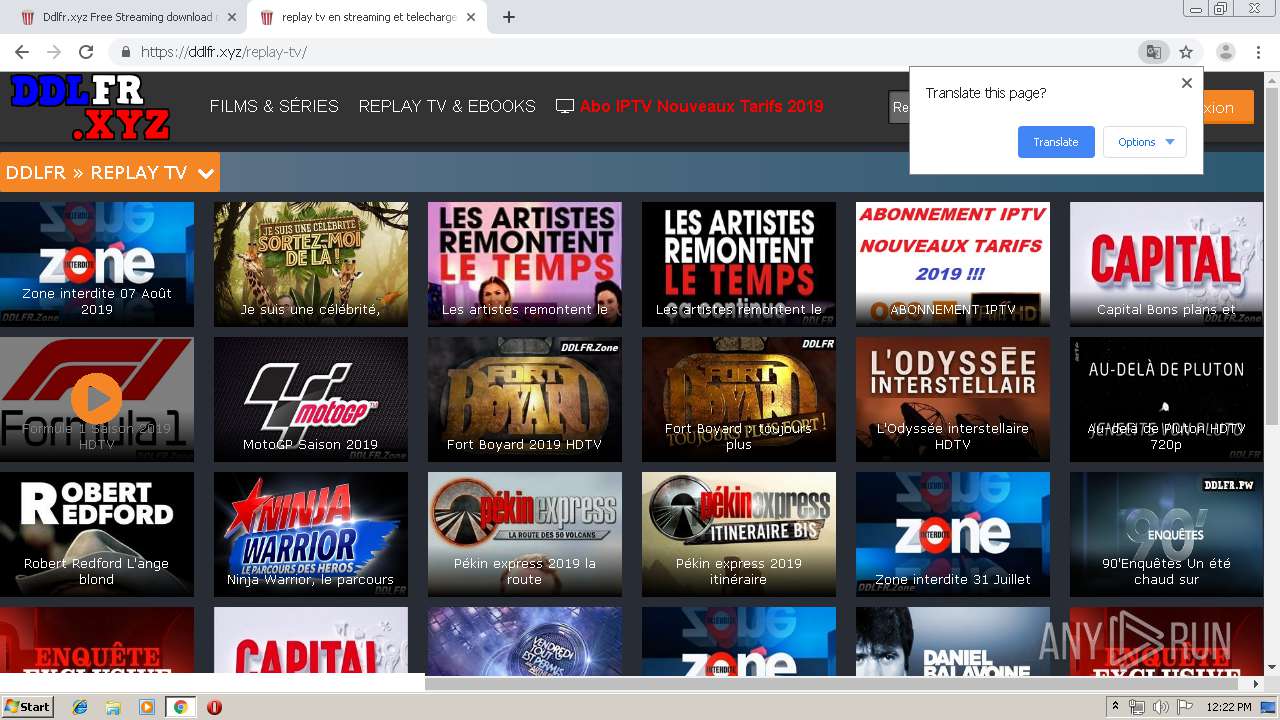Image resolution: width=1280 pixels, height=720 pixels.
Task: Click the address bar URL ddlfr.xyz/replay-tv/
Action: click(x=223, y=52)
